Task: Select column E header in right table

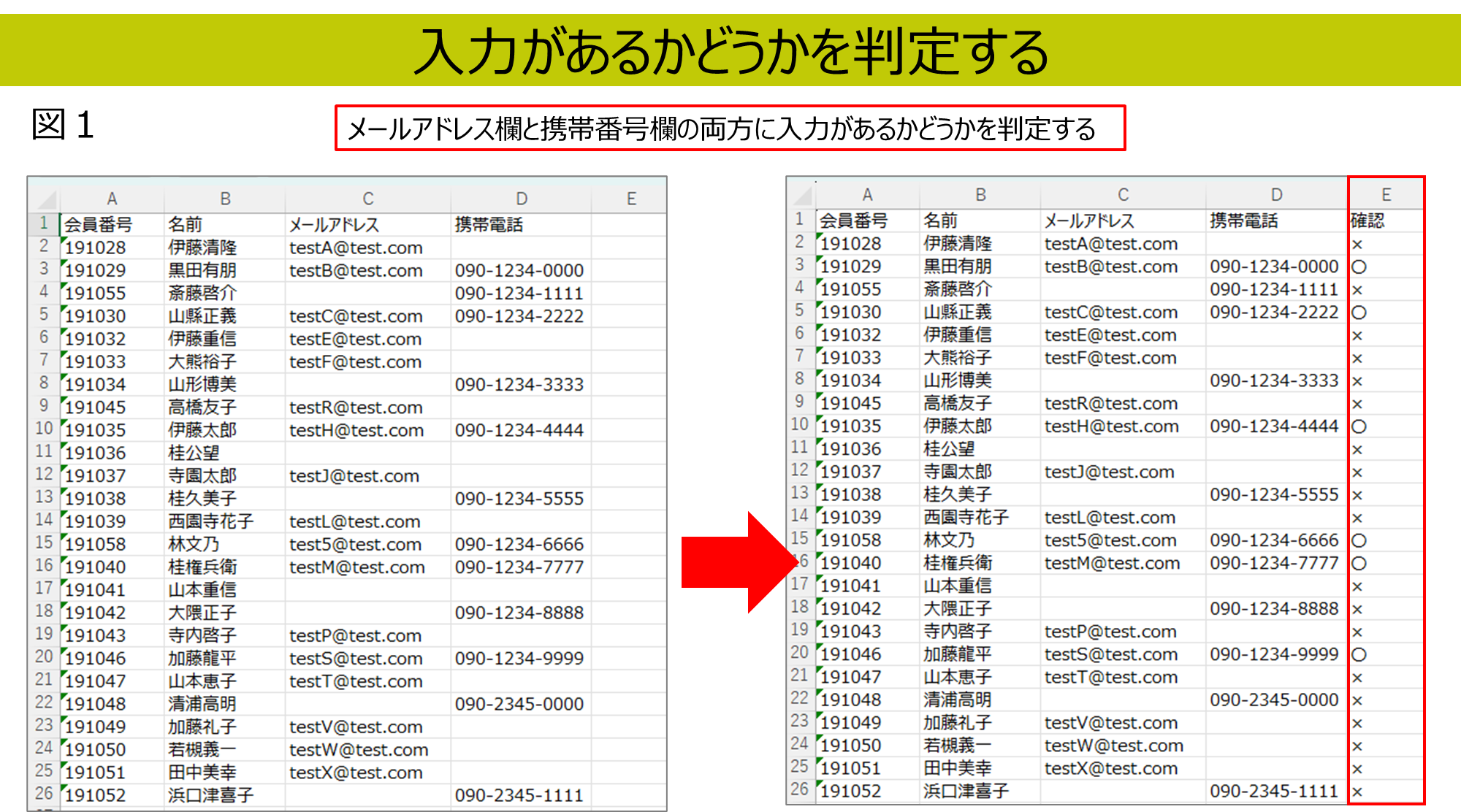Action: click(1386, 195)
